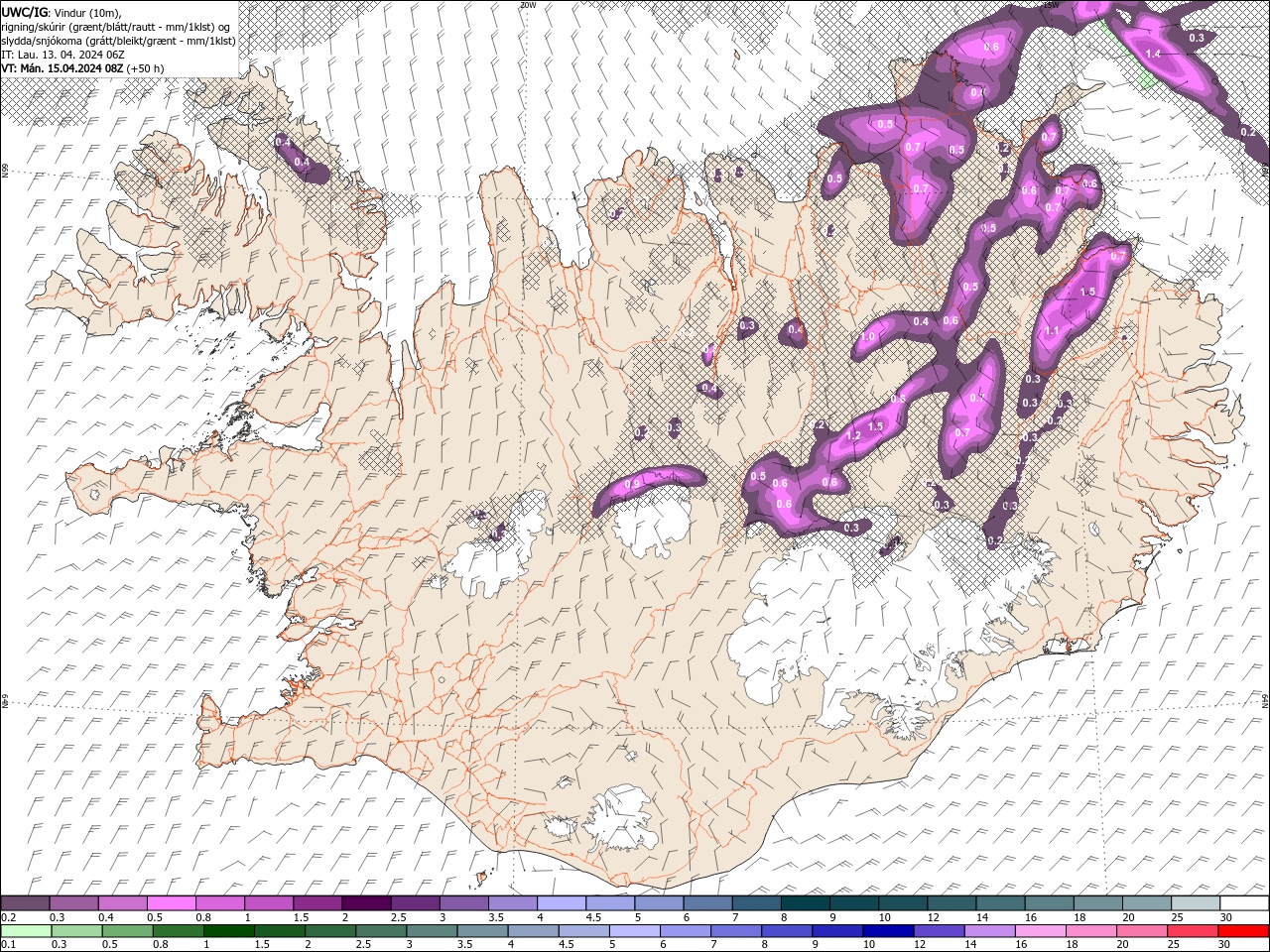Click the bright pink 0.5 snow legend swatch
Viewport: 1270px width, 952px height.
pyautogui.click(x=171, y=903)
